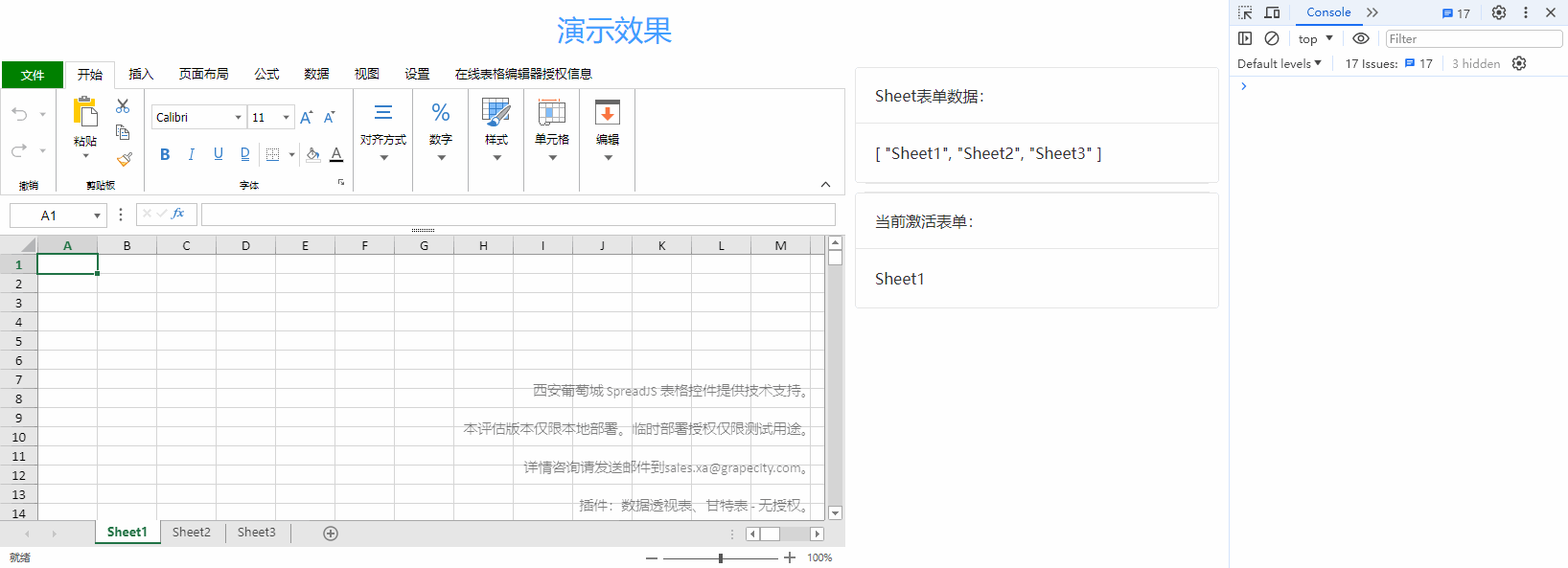Switch to the 设置 settings tab
The image size is (1568, 568).
pos(417,74)
